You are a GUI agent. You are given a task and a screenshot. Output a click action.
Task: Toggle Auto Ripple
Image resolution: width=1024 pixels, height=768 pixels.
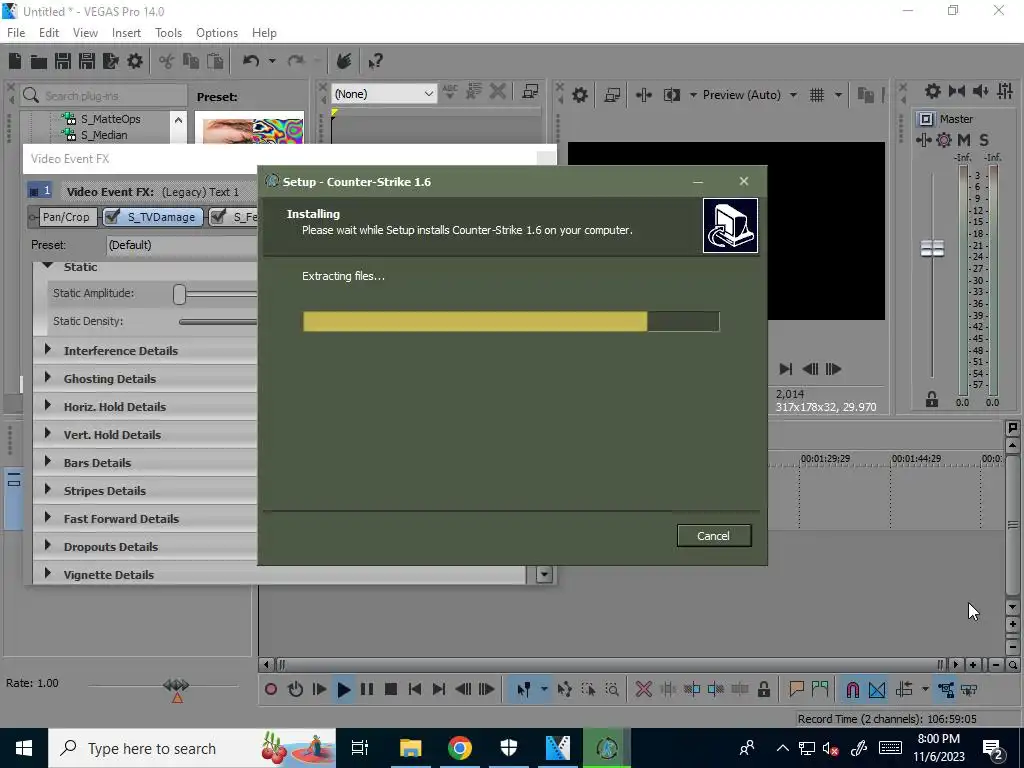coord(904,689)
